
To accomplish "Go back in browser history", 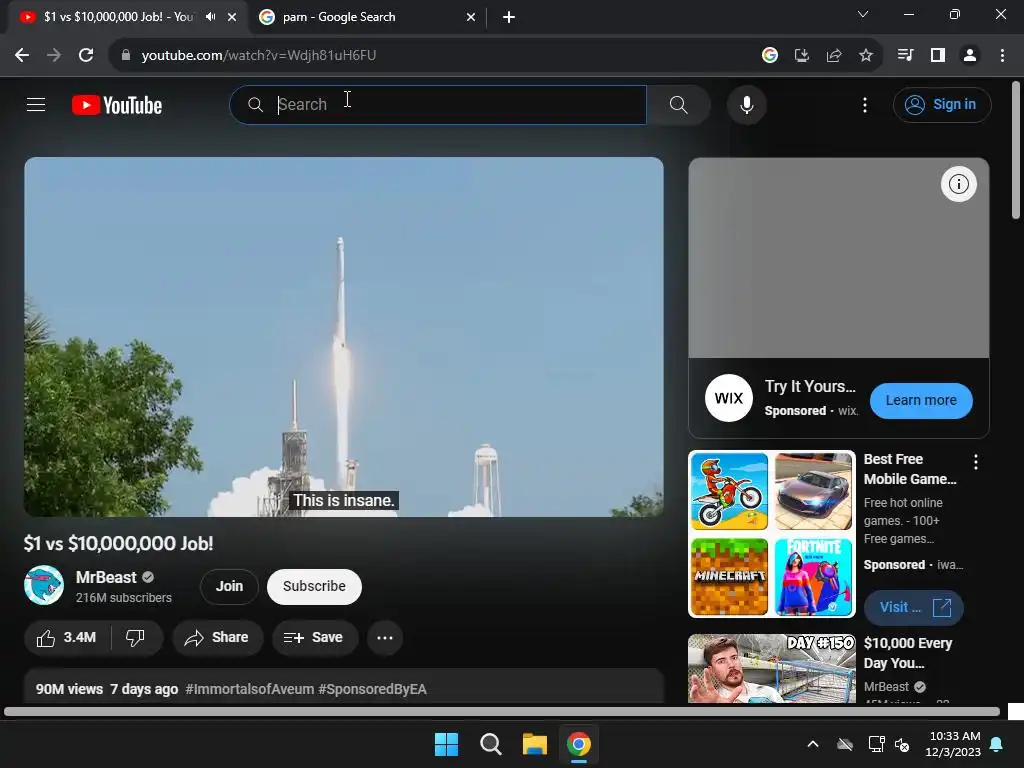I will click(22, 56).
